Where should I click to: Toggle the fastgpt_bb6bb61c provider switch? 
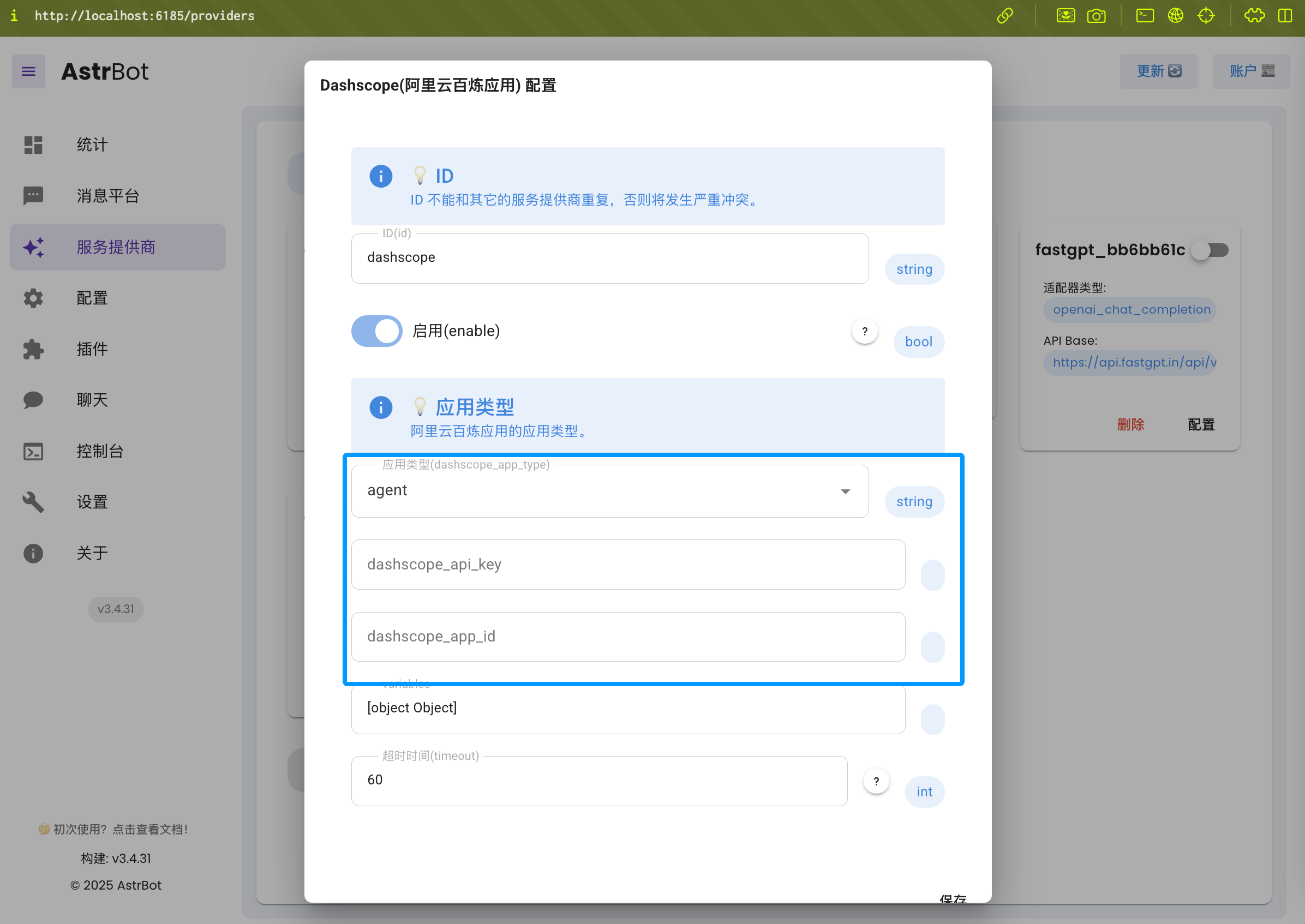(1211, 250)
